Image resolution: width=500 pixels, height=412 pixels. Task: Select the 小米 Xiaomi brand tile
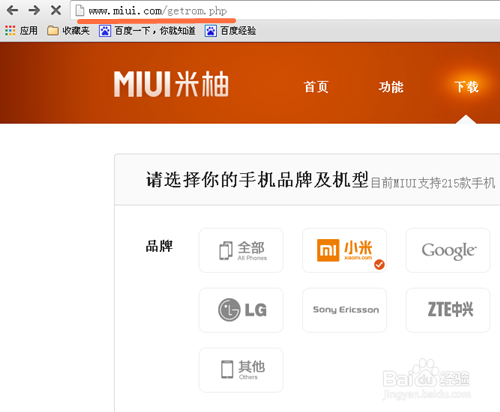[x=344, y=250]
